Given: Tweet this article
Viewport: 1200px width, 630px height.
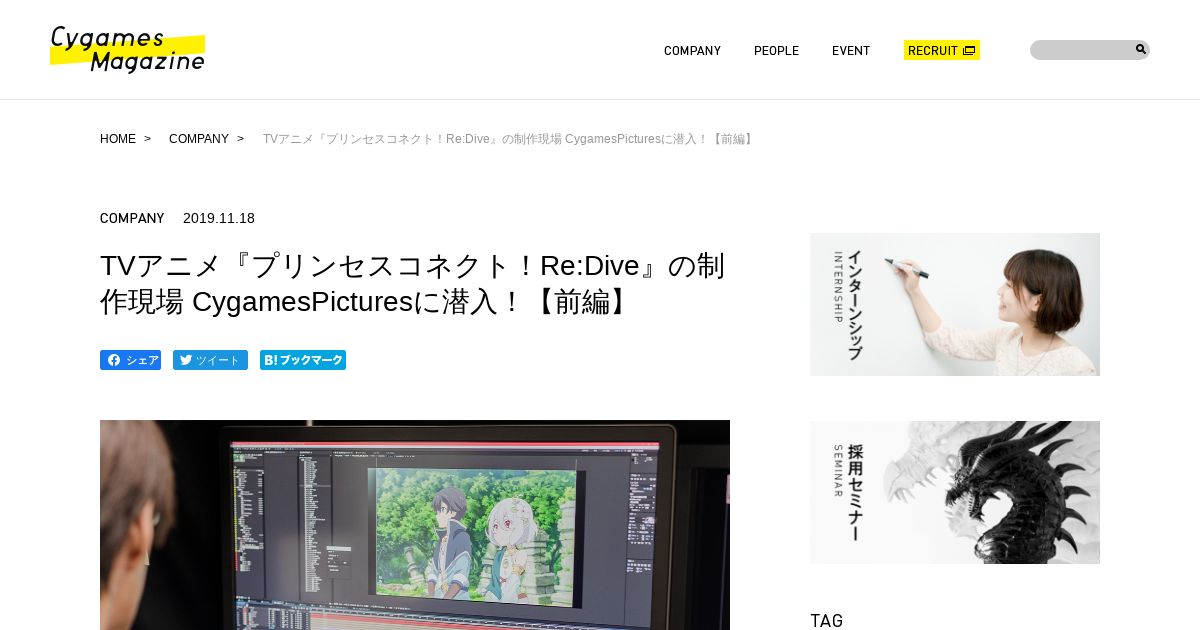Looking at the screenshot, I should pyautogui.click(x=210, y=360).
